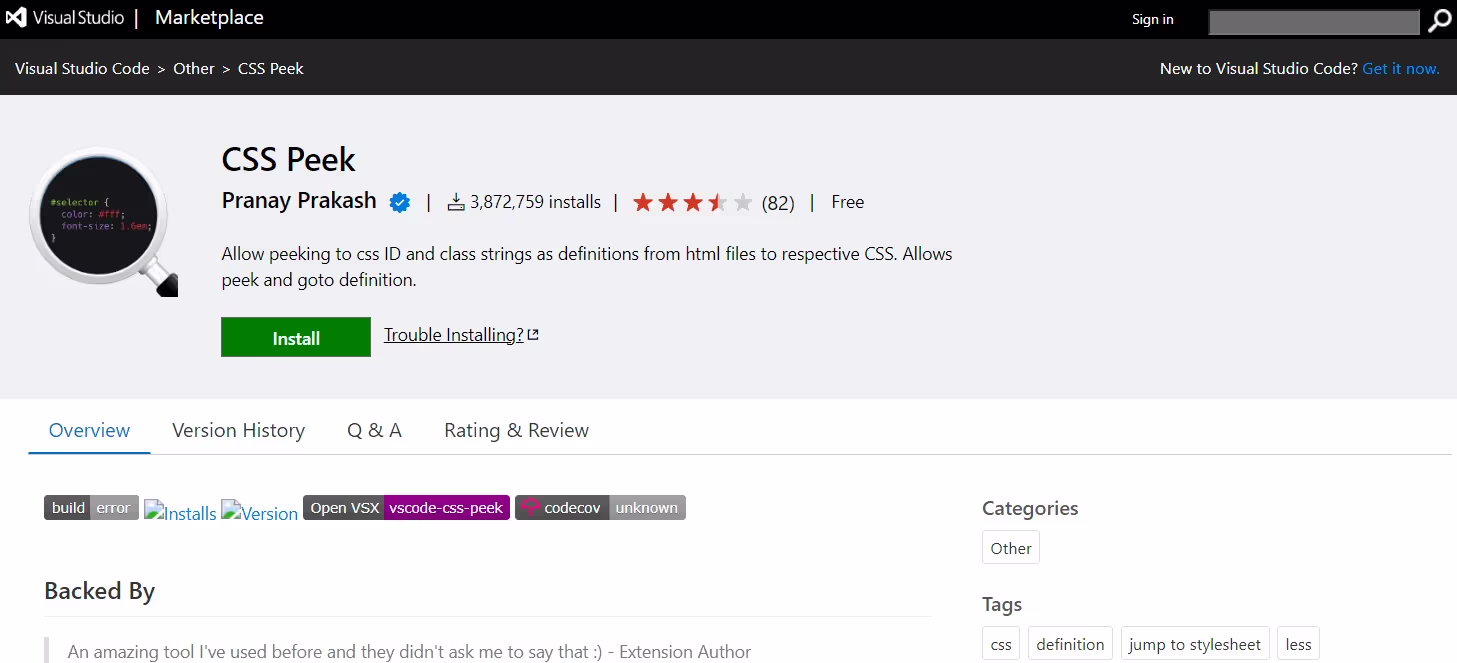Go to Visual Studio Code breadcrumb
1457x663 pixels.
coord(82,69)
